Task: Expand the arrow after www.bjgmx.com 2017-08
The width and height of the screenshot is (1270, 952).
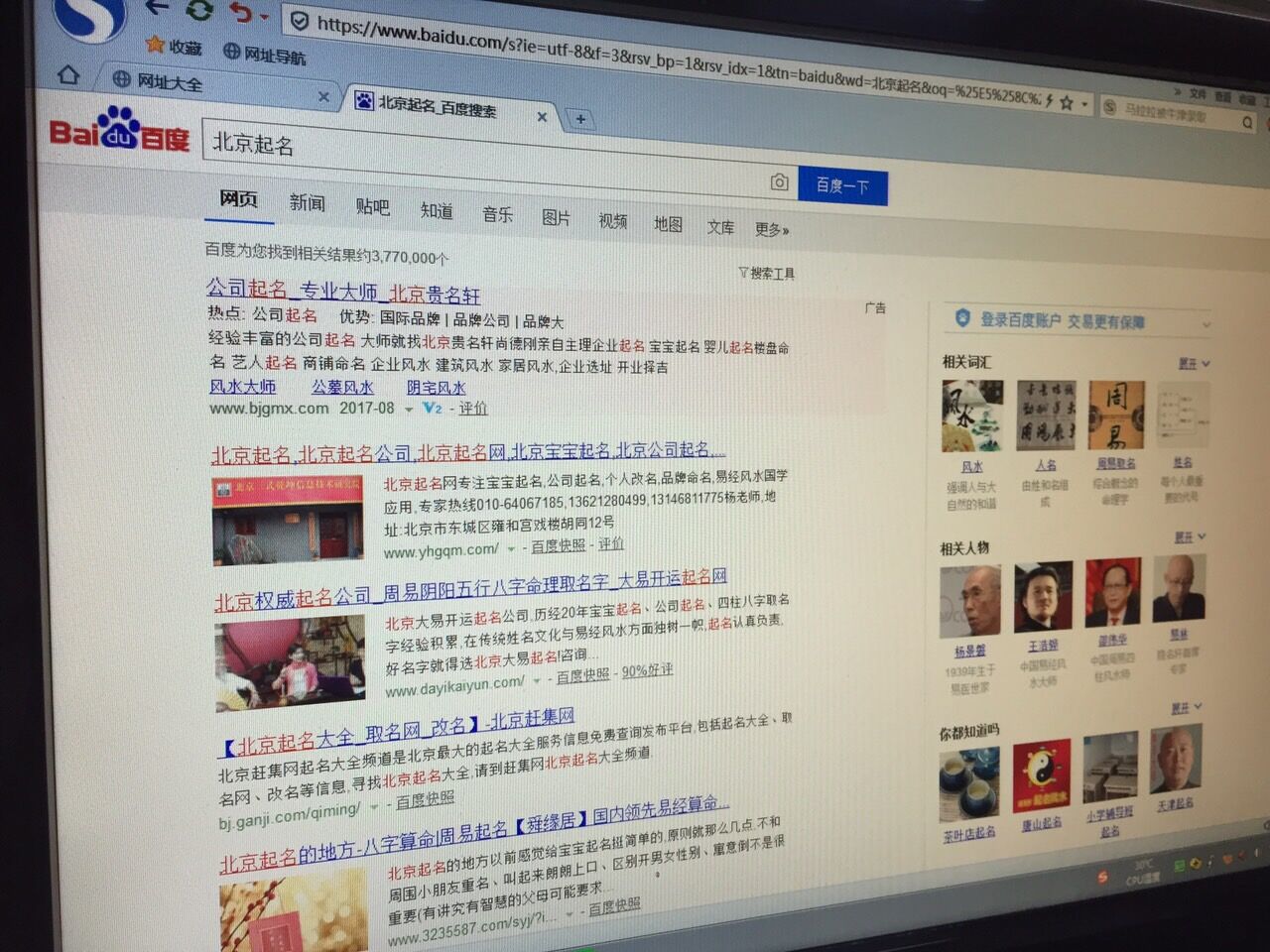Action: [x=408, y=410]
